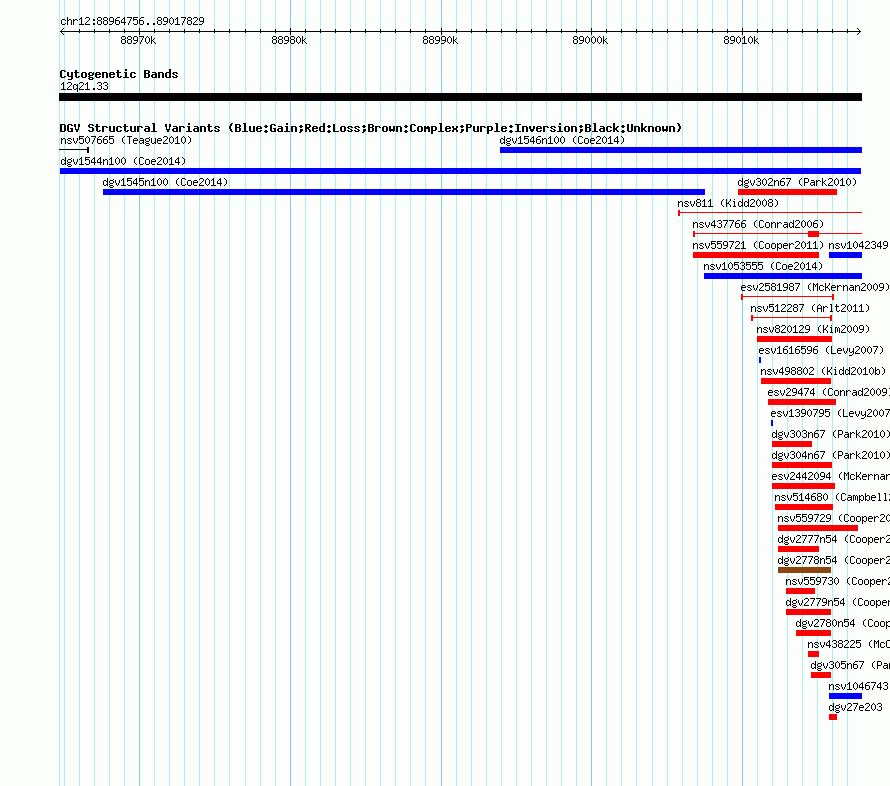This screenshot has height=786, width=890.
Task: Open the esv1390795 (Levy2007) label
Action: tap(830, 413)
